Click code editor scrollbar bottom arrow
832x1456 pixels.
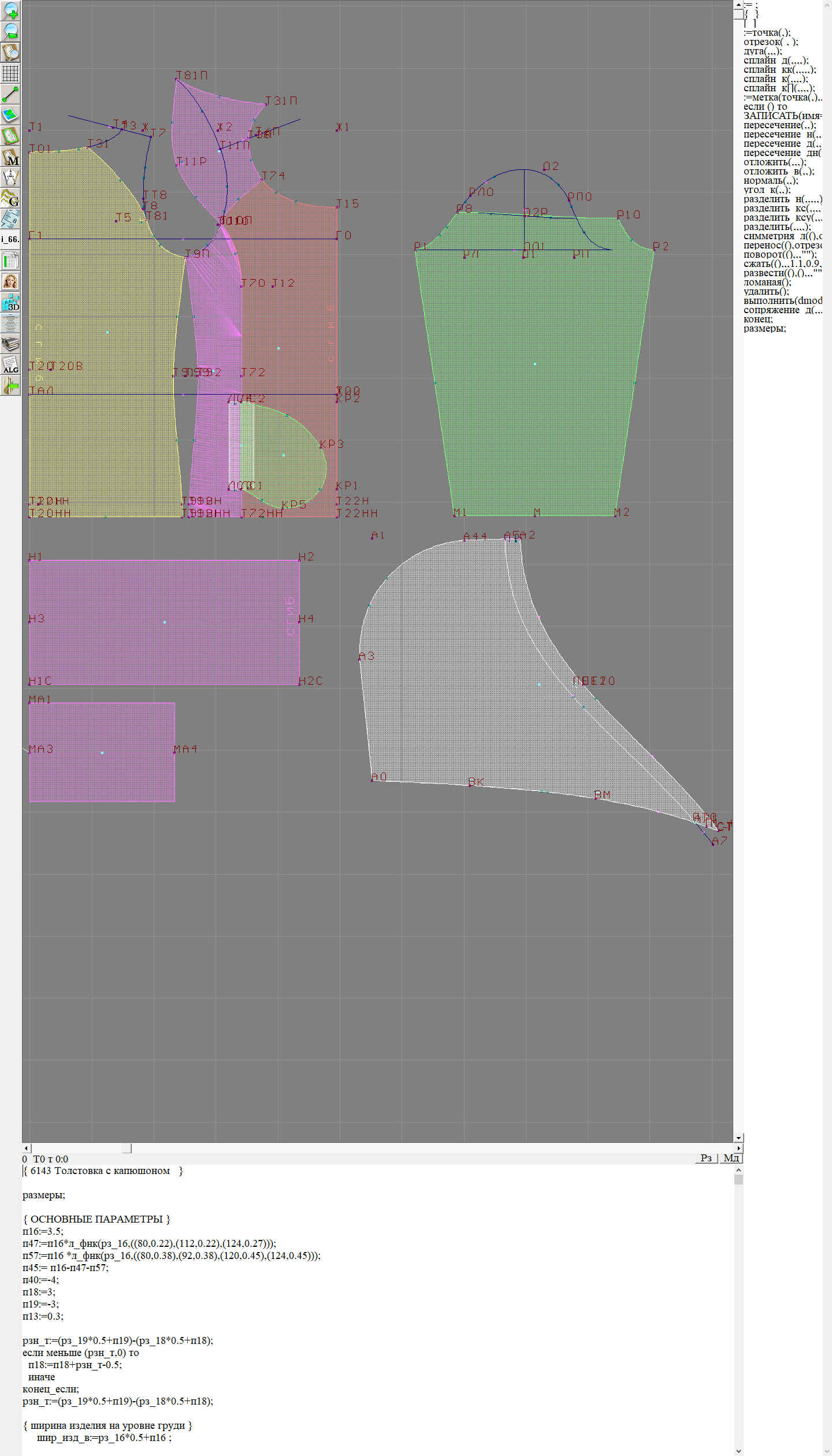(738, 1451)
